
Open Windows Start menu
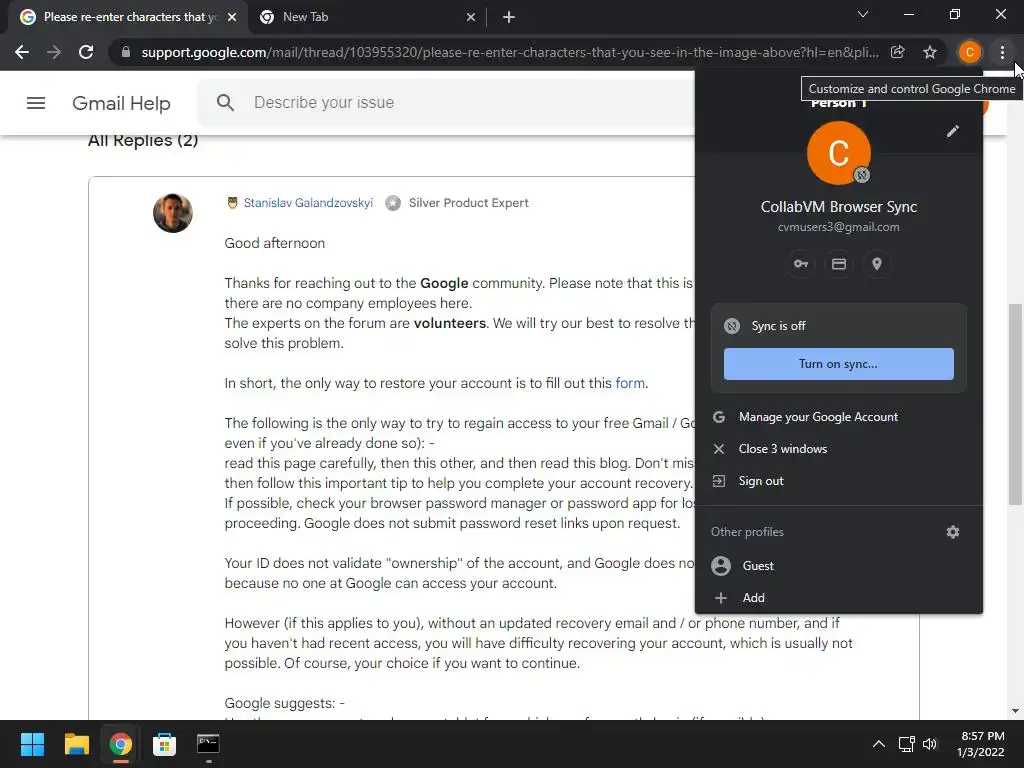32,744
